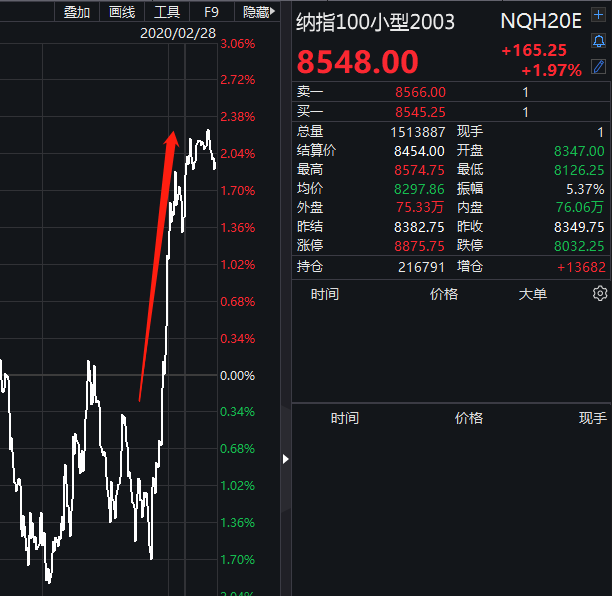Open the 工具 tools menu

point(167,12)
